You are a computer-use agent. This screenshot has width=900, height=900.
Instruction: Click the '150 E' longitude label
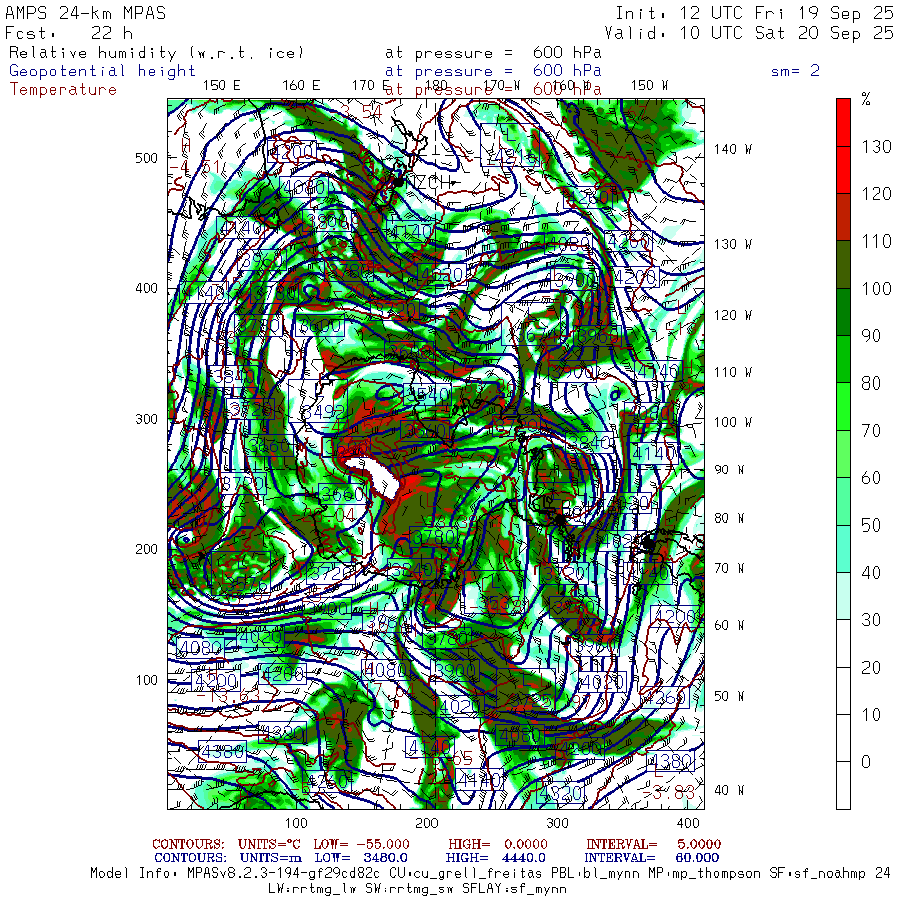[222, 86]
